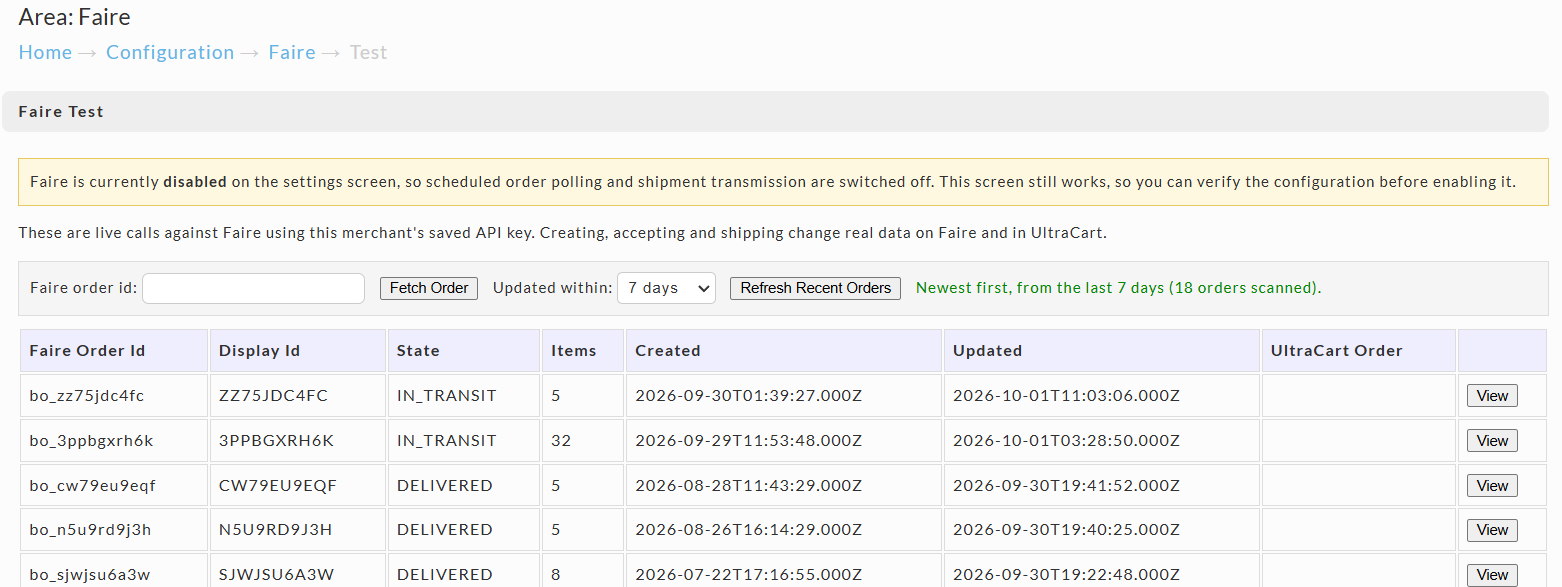Select the Area: Faire page title
Image resolution: width=1562 pixels, height=587 pixels.
tap(74, 17)
